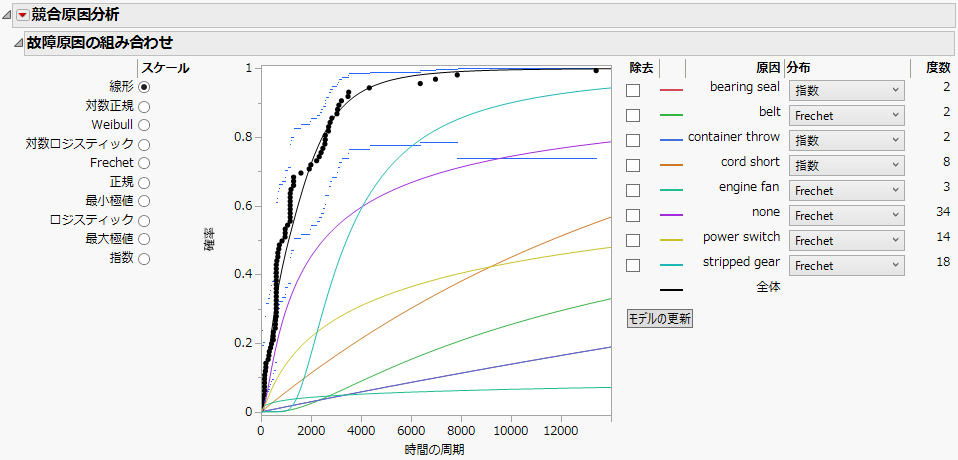Click the blue line swatch for container throw
The image size is (958, 460).
click(671, 141)
